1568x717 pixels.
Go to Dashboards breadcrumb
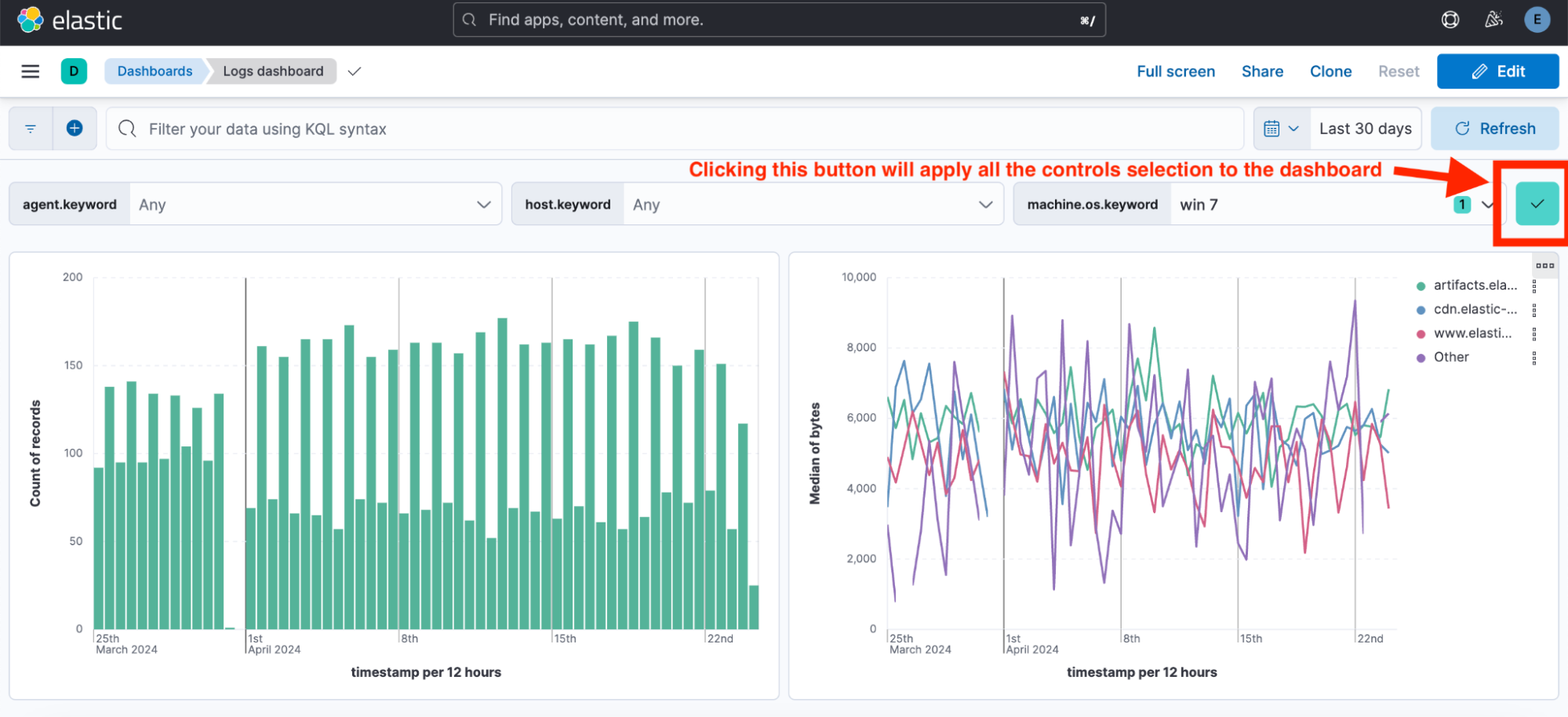(155, 71)
